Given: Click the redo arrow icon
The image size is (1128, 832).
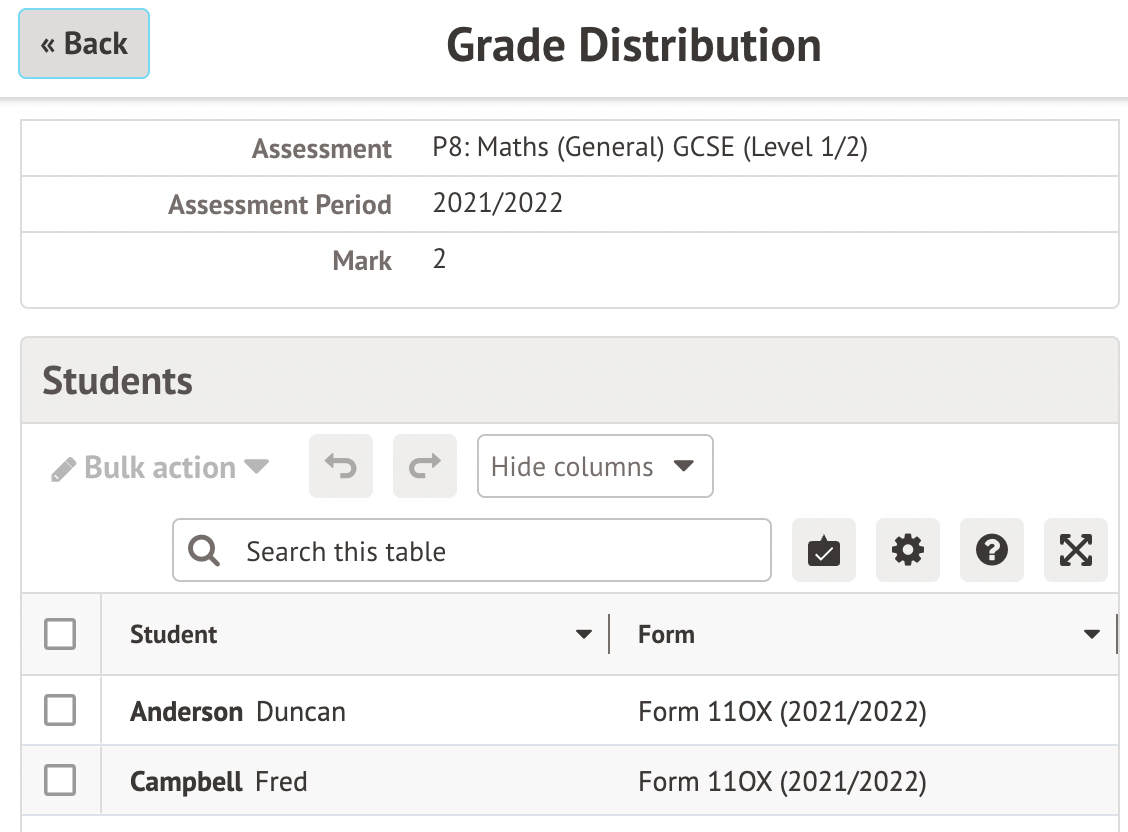Looking at the screenshot, I should click(x=425, y=466).
